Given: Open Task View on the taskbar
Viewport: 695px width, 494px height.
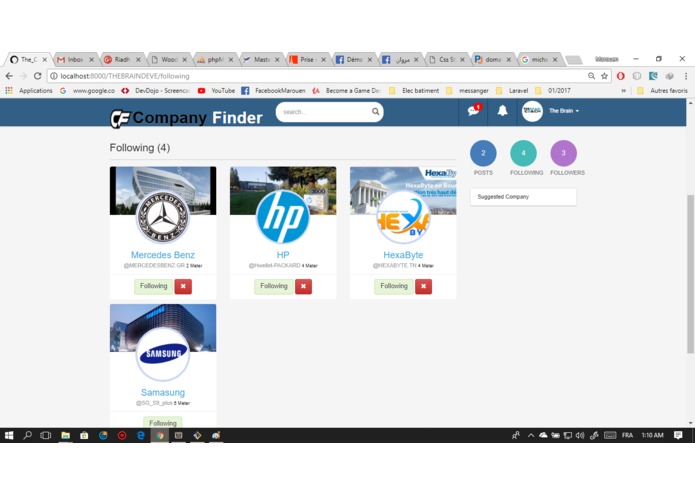Looking at the screenshot, I should pos(46,436).
